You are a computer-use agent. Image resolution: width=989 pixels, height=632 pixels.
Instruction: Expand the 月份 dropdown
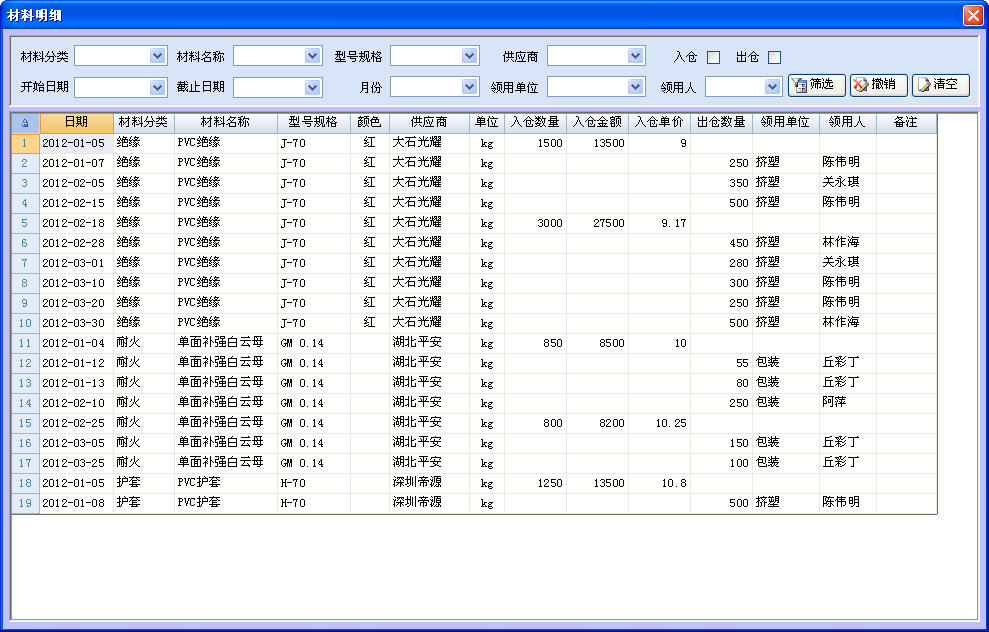pyautogui.click(x=470, y=87)
